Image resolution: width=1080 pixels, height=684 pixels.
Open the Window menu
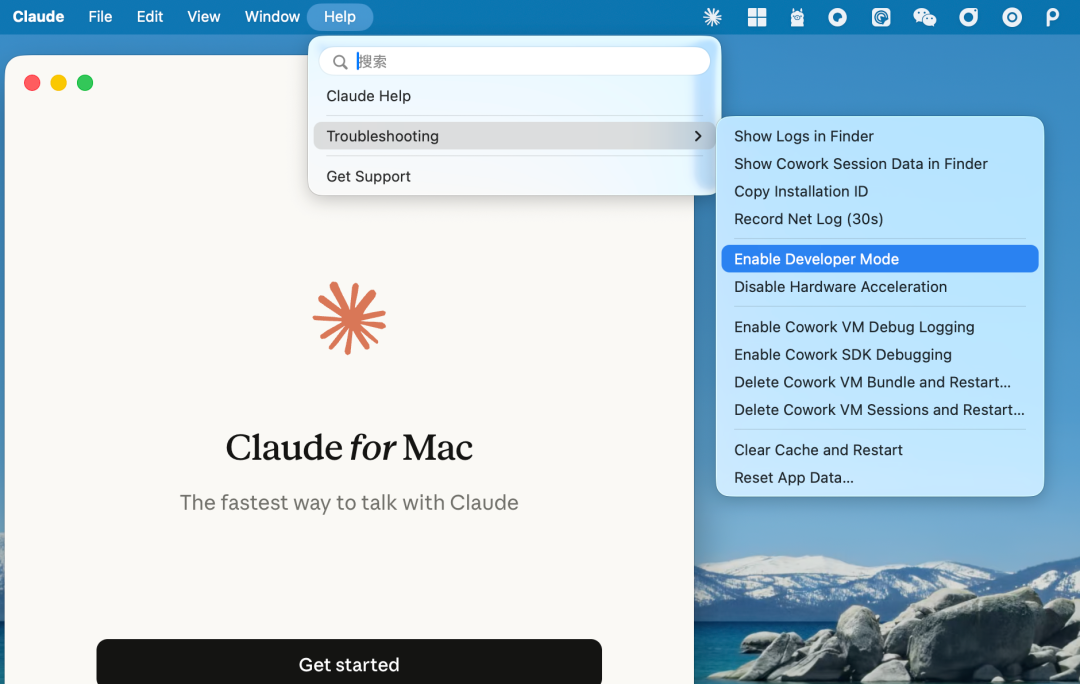(272, 17)
